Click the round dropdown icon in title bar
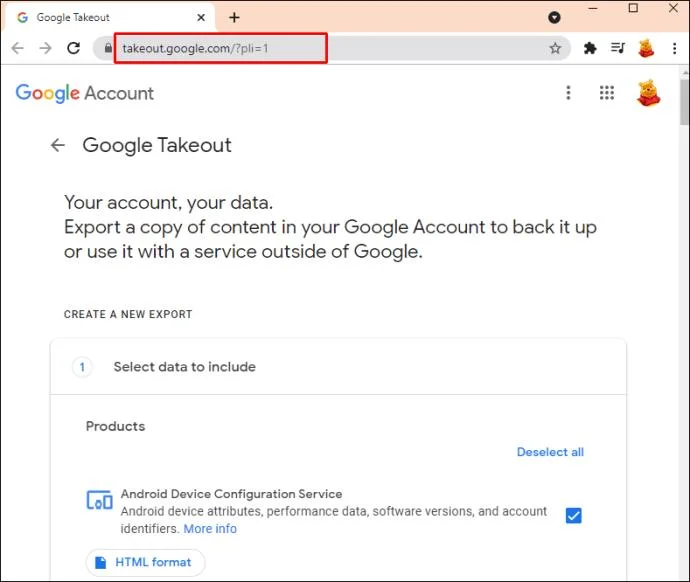 554,18
